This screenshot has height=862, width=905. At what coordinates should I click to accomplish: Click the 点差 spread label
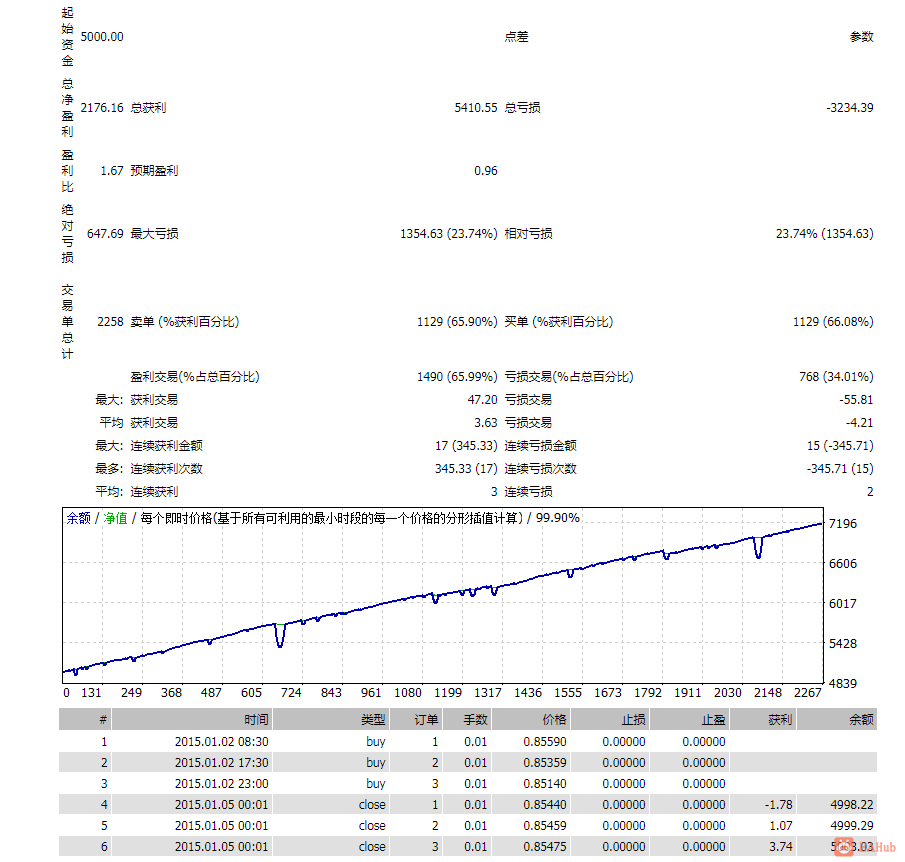(x=517, y=37)
